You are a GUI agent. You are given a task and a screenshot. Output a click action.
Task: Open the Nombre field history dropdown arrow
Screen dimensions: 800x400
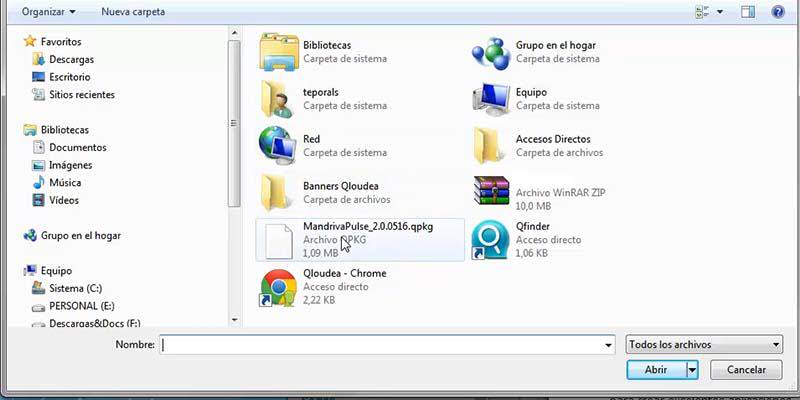(608, 345)
